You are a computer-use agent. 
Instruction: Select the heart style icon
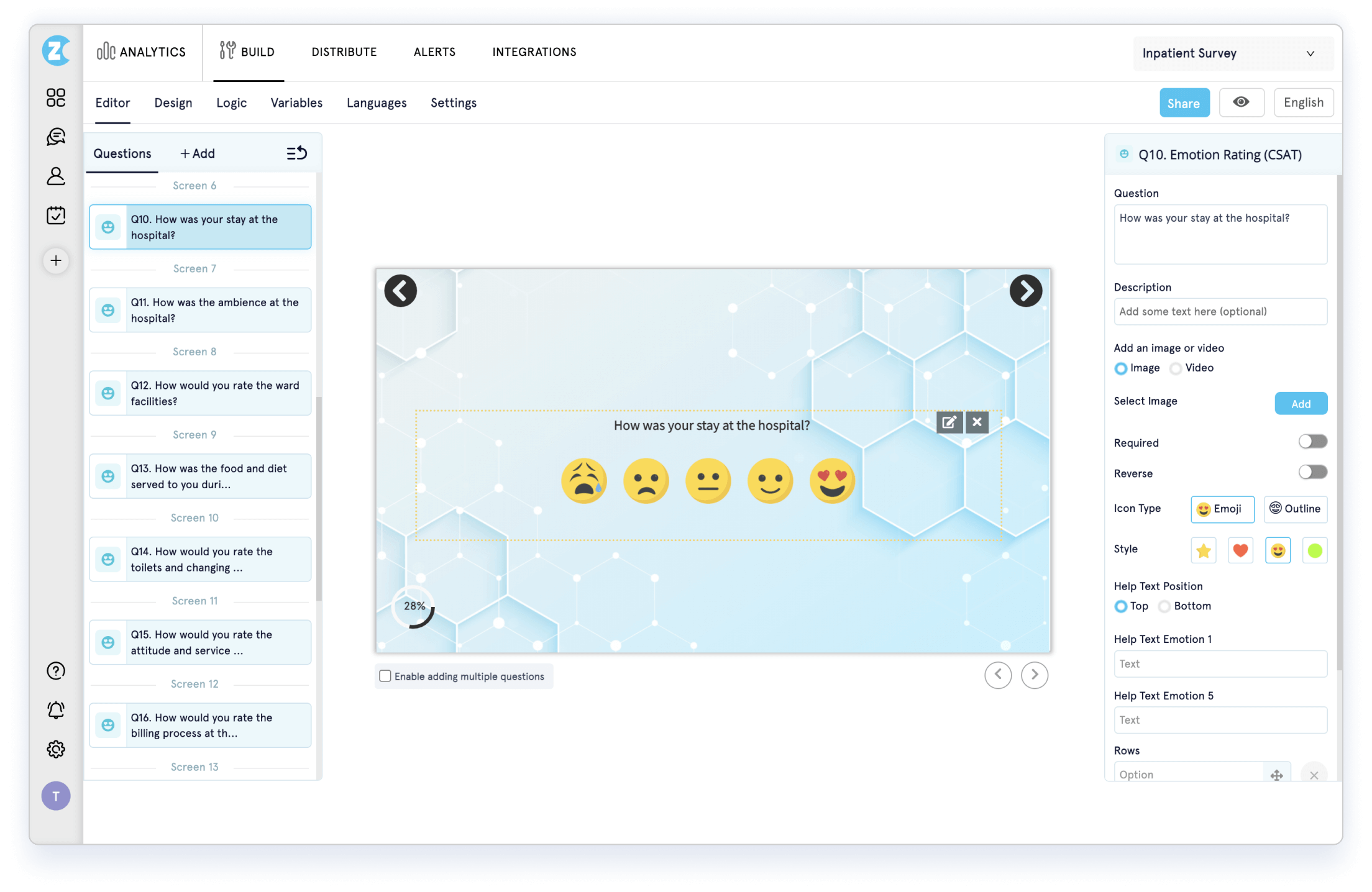point(1240,550)
